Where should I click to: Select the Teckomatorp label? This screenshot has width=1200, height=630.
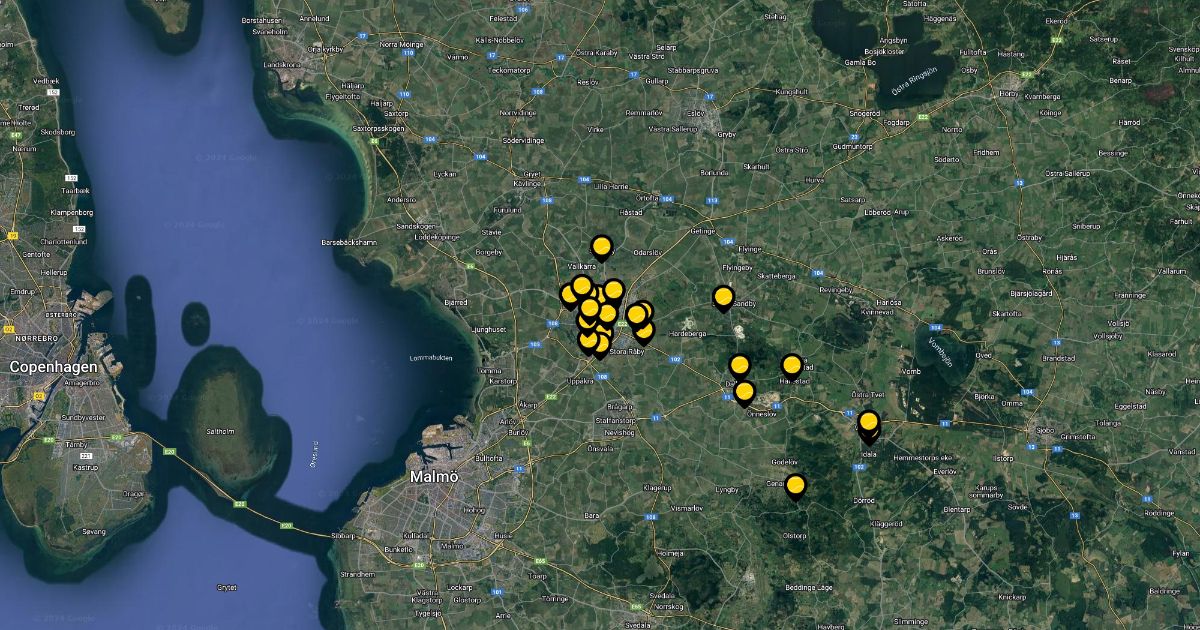(x=508, y=71)
